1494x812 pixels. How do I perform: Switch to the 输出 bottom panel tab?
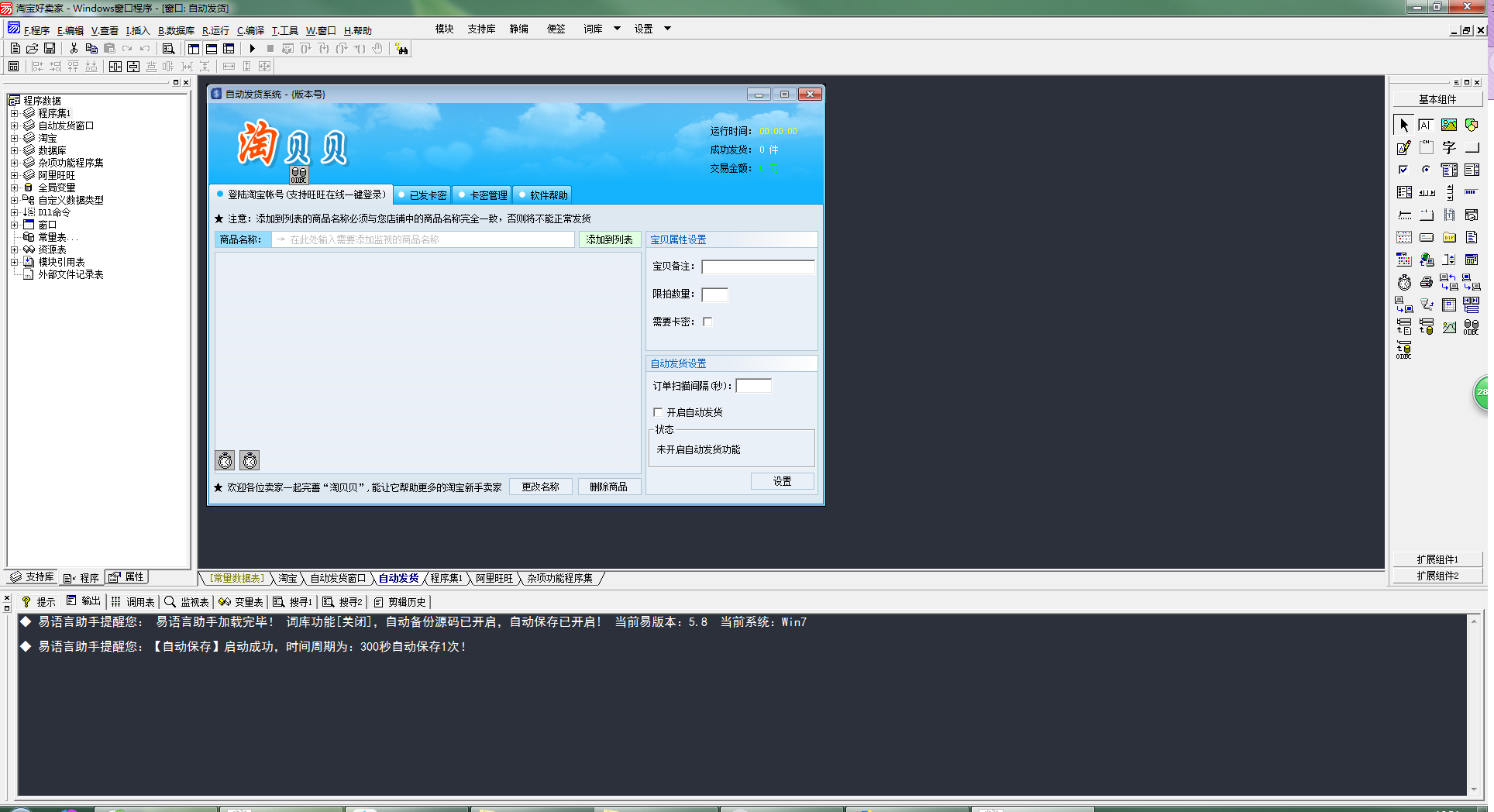tap(84, 601)
